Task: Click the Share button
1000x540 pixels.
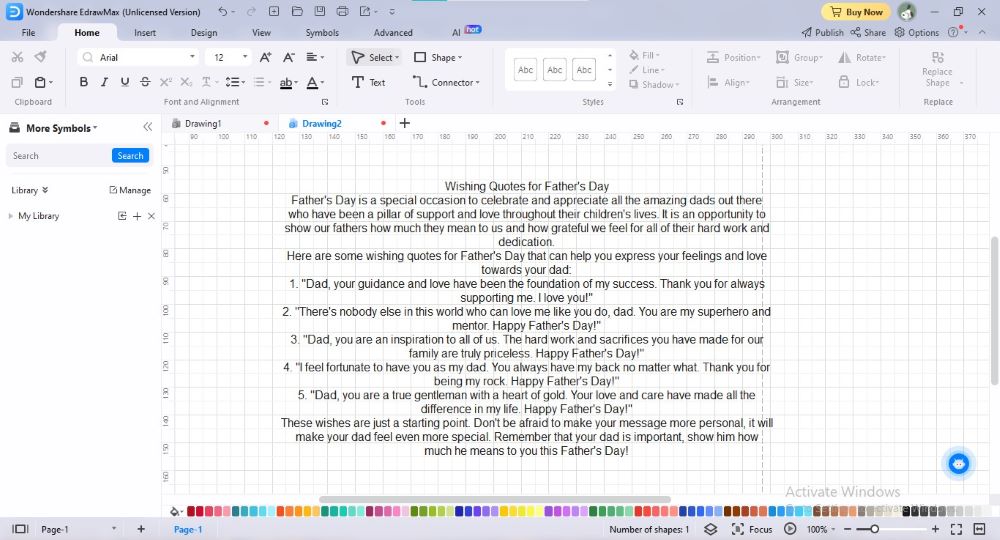Action: click(868, 32)
